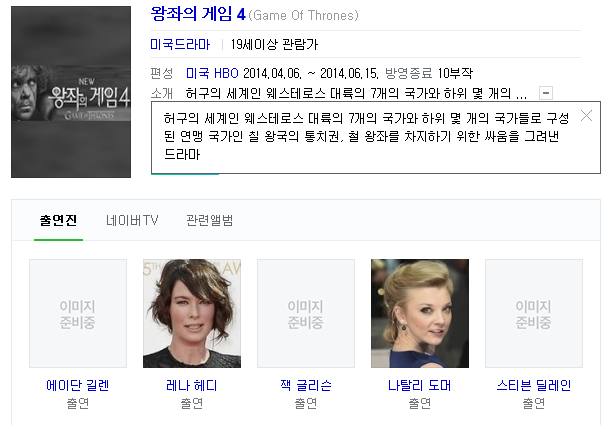Close the description popup with the X
The image size is (601, 425).
point(586,116)
